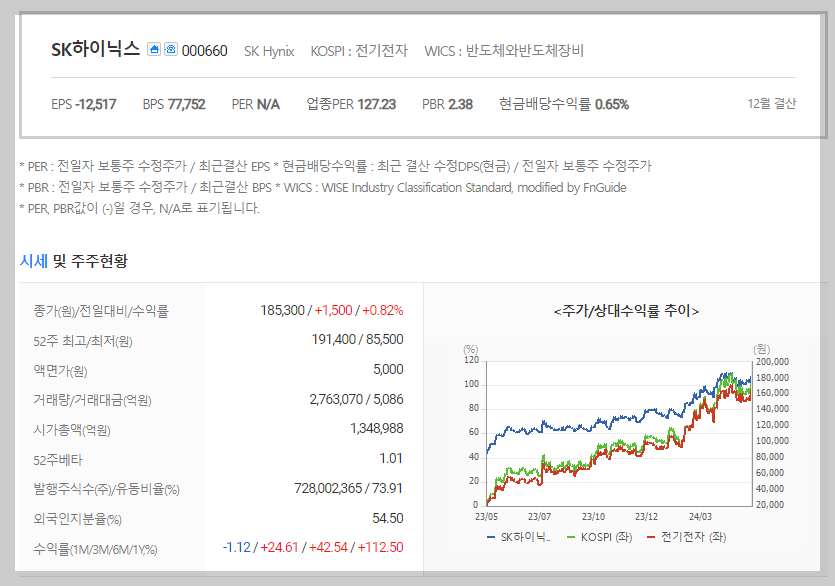Click the 전기전자 (좌) red legend entry
The width and height of the screenshot is (835, 586).
point(686,537)
